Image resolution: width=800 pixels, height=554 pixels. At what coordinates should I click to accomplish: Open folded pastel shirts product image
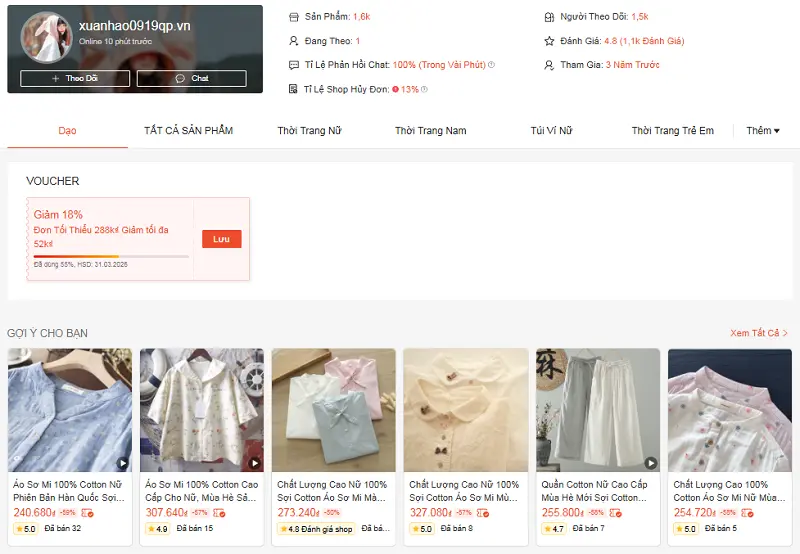point(334,410)
